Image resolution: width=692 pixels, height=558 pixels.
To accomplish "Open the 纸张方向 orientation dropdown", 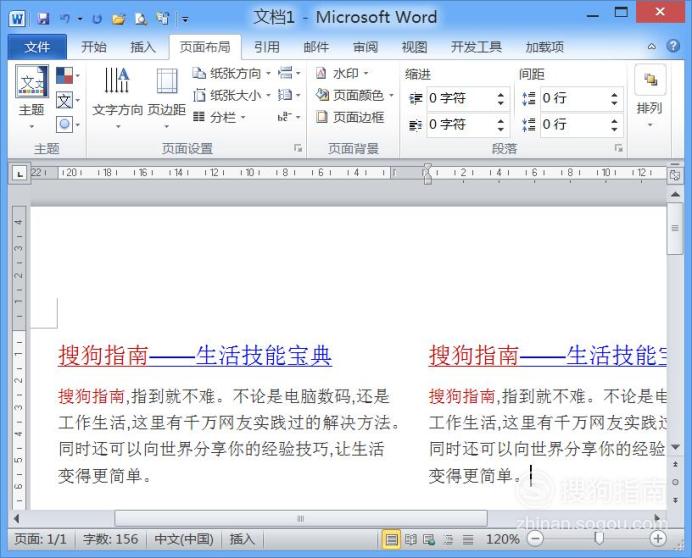I will [x=232, y=73].
